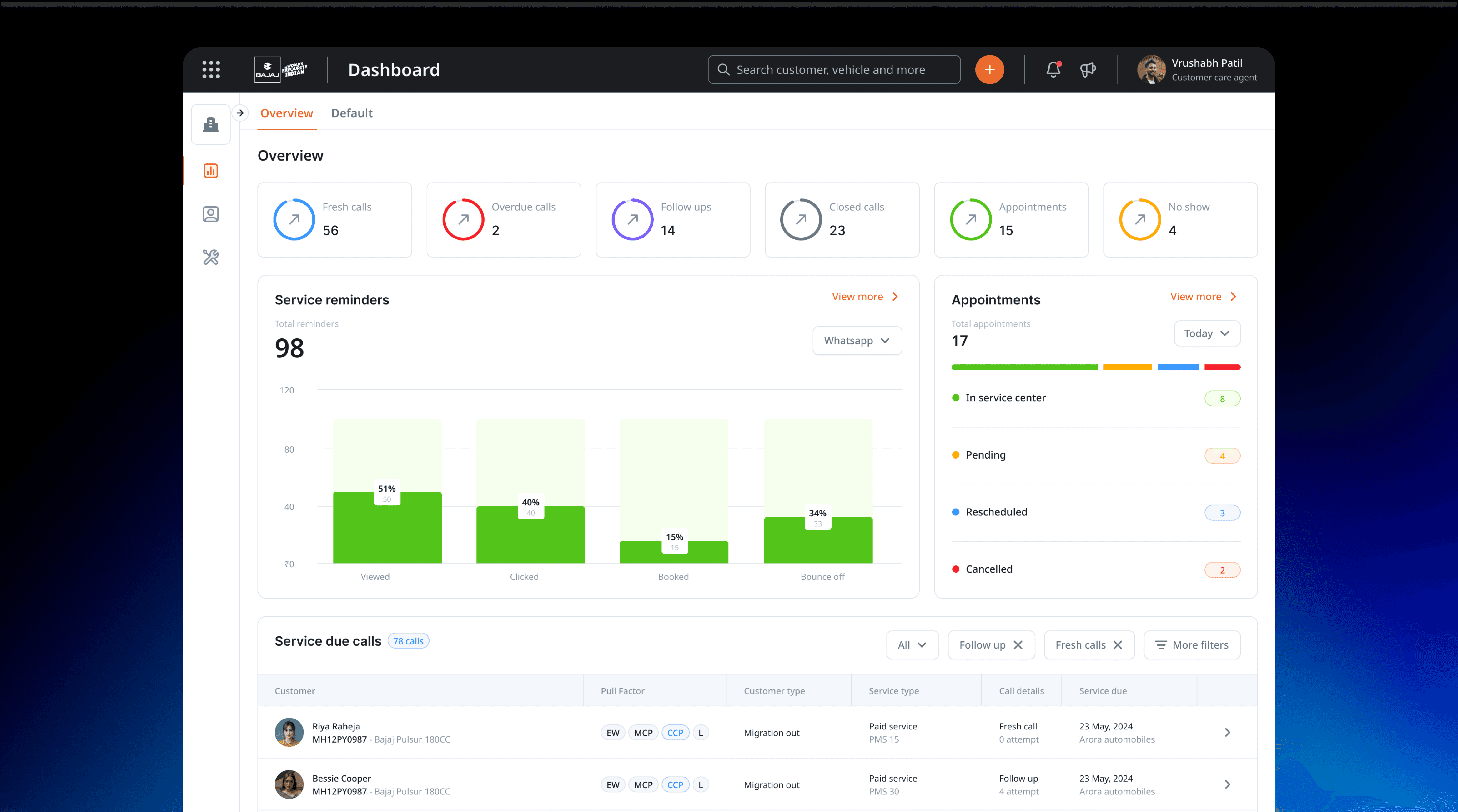Select the dealership building sidebar icon
Screen dimensions: 1458x812
(211, 124)
